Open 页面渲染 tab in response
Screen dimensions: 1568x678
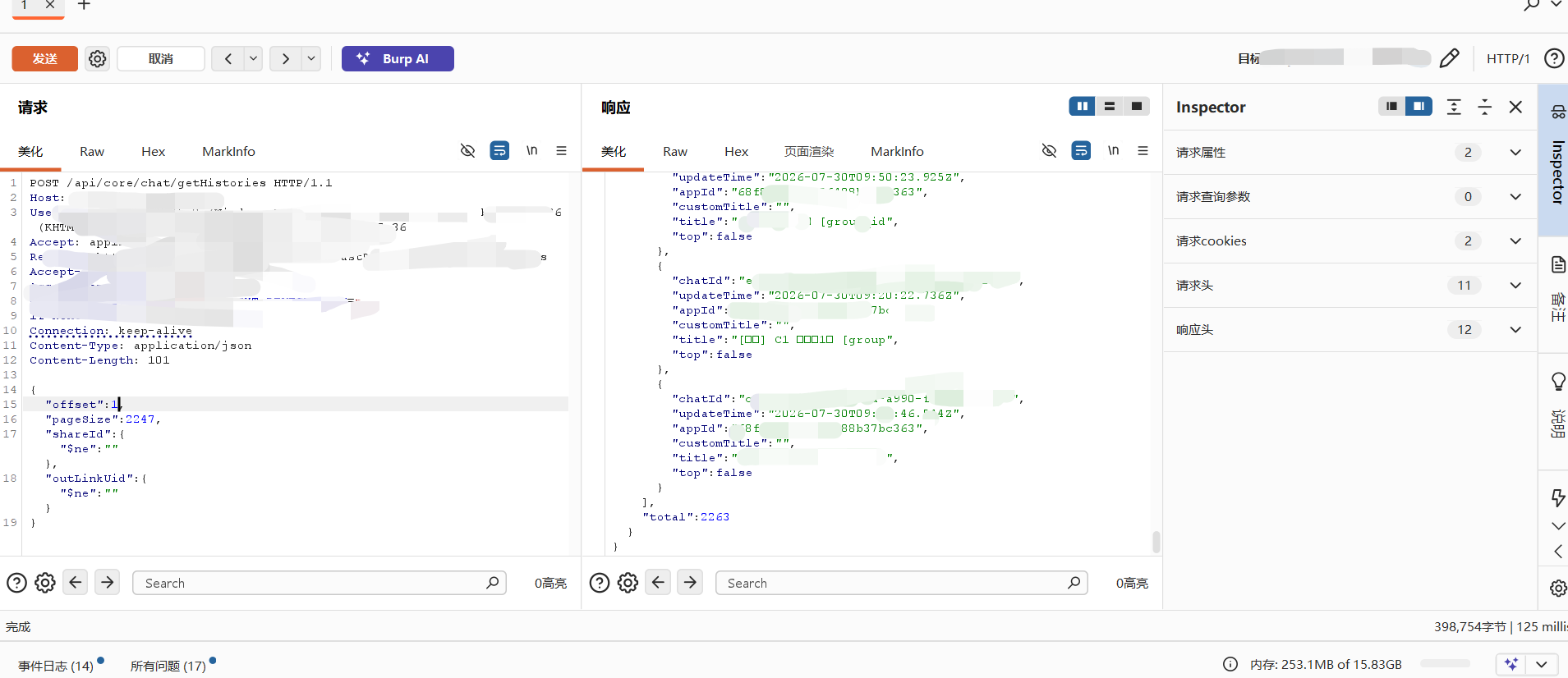click(x=808, y=152)
